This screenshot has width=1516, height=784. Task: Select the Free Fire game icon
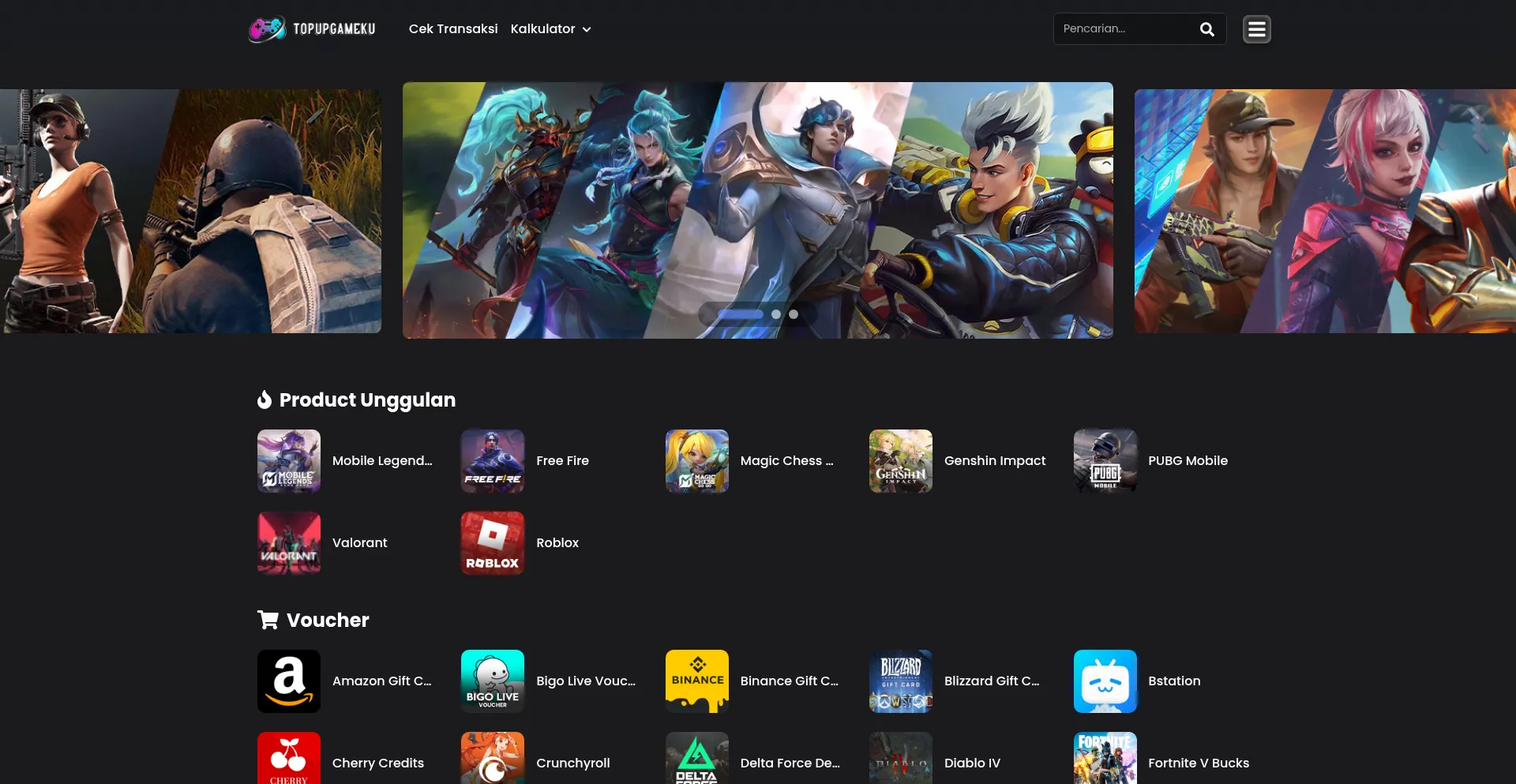point(493,461)
